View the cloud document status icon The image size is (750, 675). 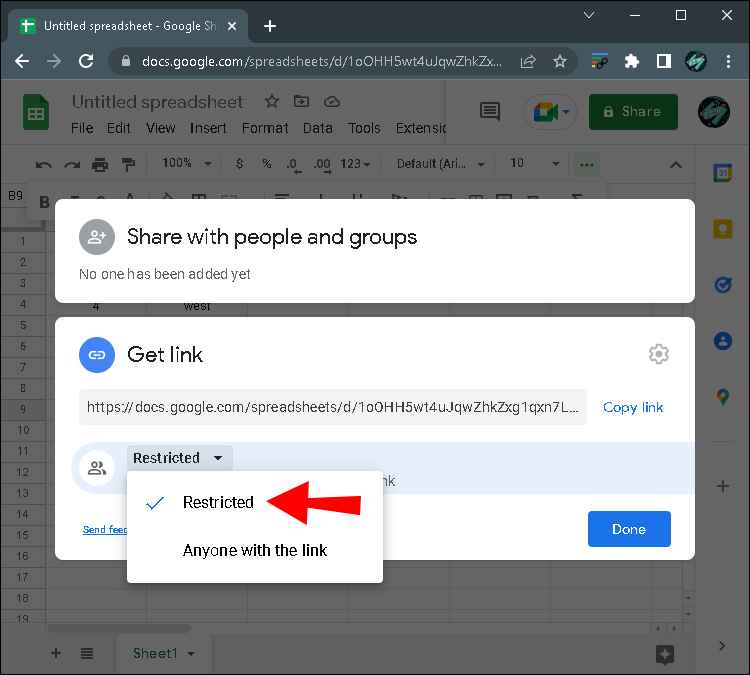332,102
